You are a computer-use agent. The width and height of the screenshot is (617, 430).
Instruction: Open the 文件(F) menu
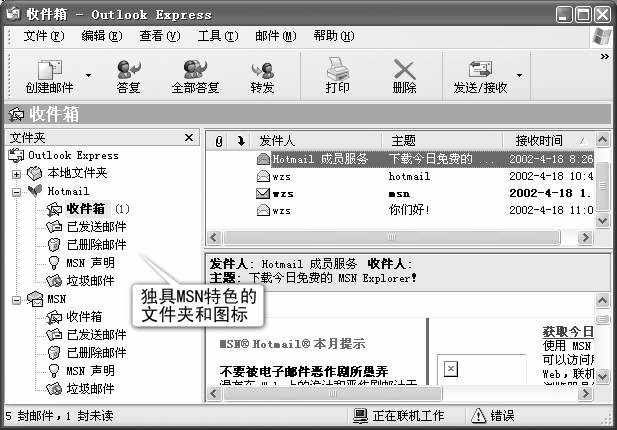click(43, 36)
